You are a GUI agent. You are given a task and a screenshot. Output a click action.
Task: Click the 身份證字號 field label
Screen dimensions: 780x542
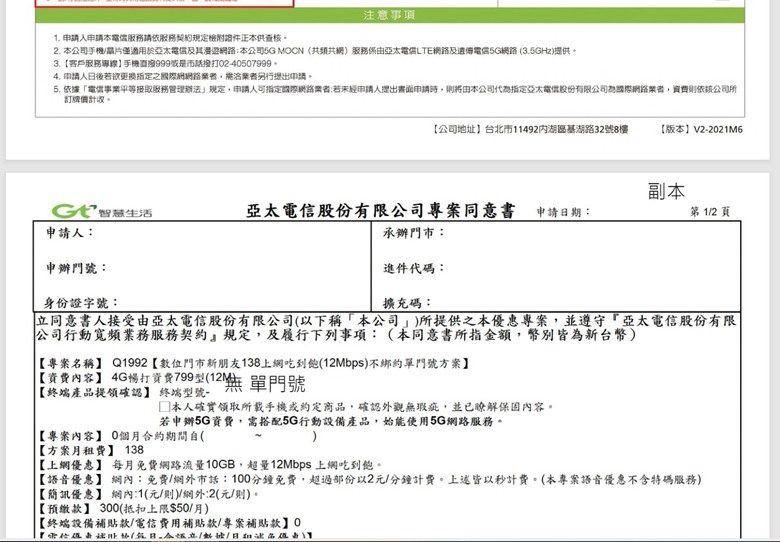pos(82,303)
